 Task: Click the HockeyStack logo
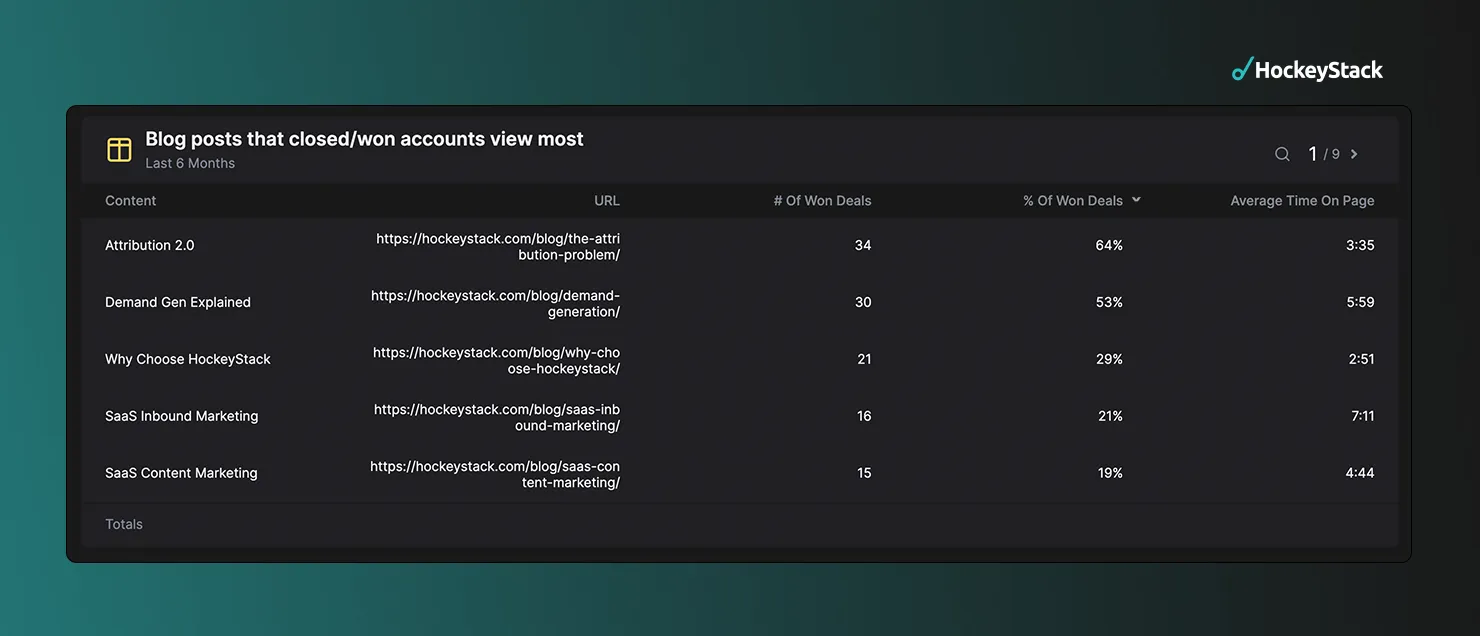click(x=1307, y=69)
